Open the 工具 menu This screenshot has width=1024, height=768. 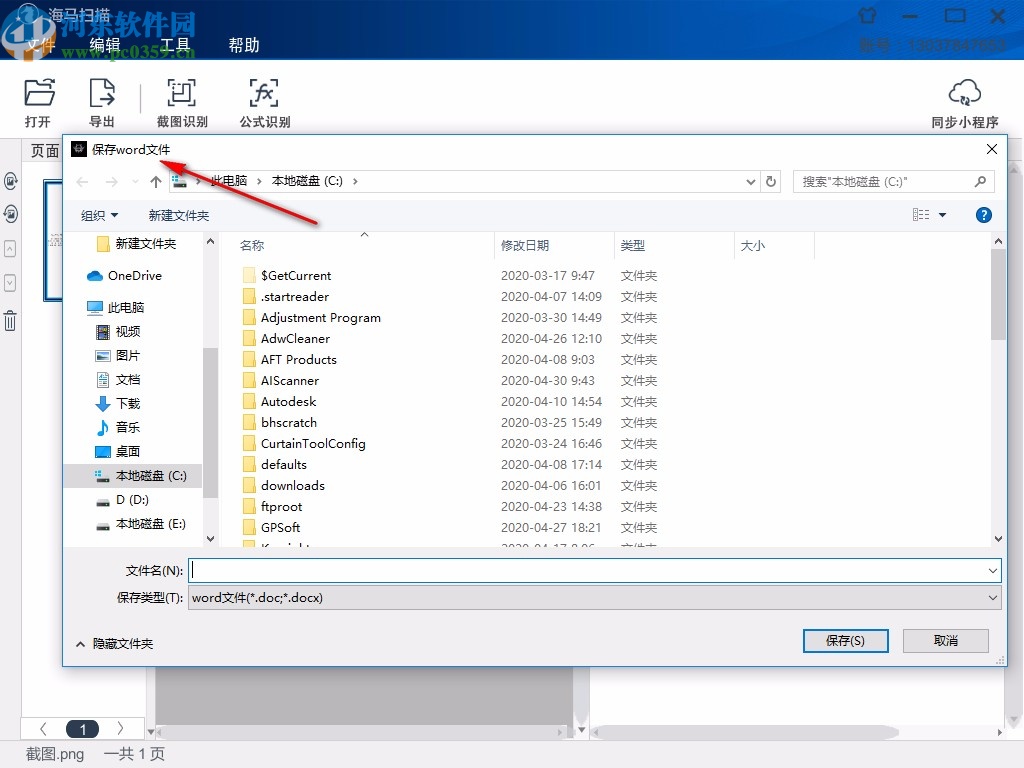[174, 45]
